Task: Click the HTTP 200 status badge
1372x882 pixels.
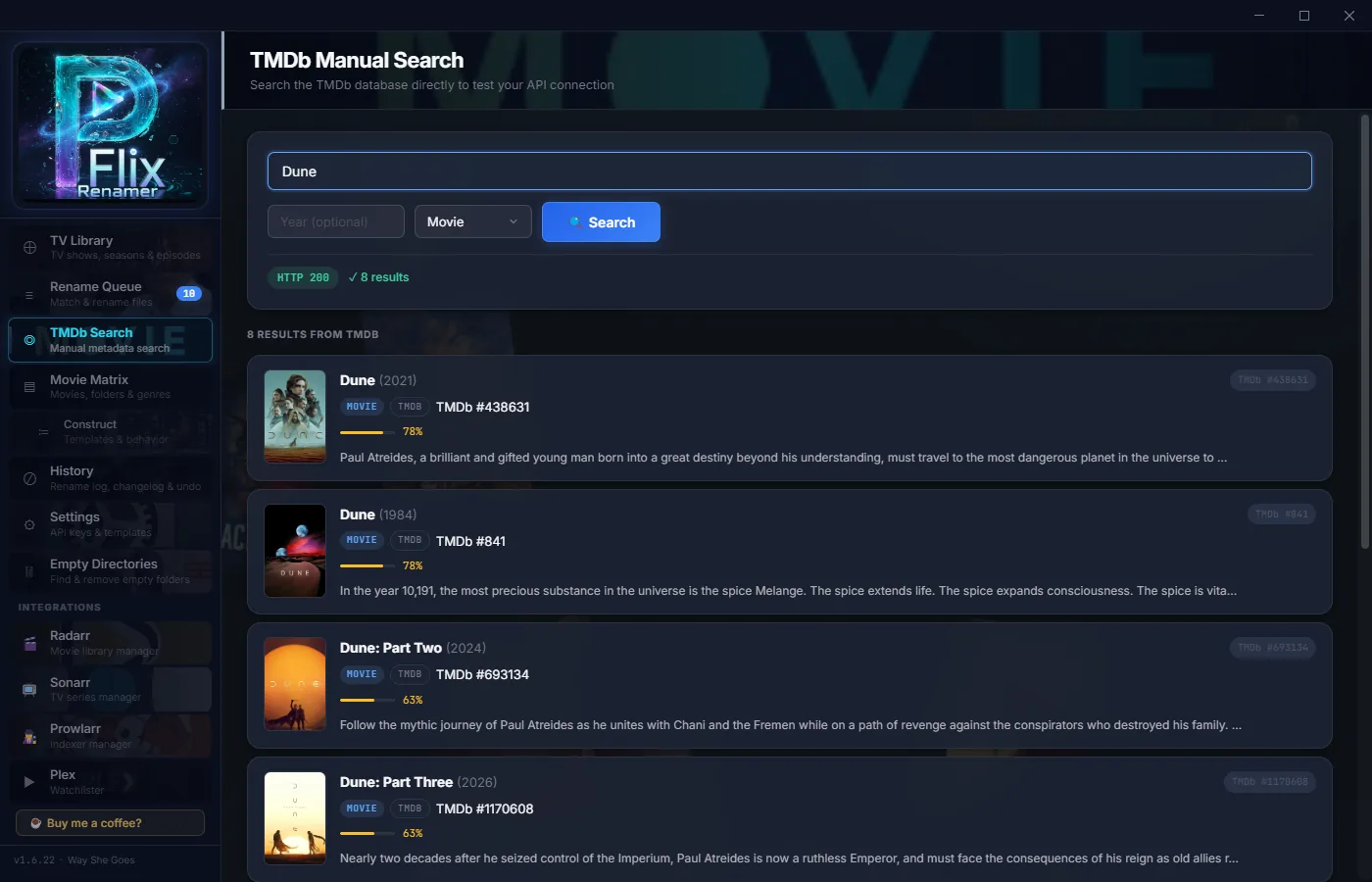Action: [x=303, y=277]
